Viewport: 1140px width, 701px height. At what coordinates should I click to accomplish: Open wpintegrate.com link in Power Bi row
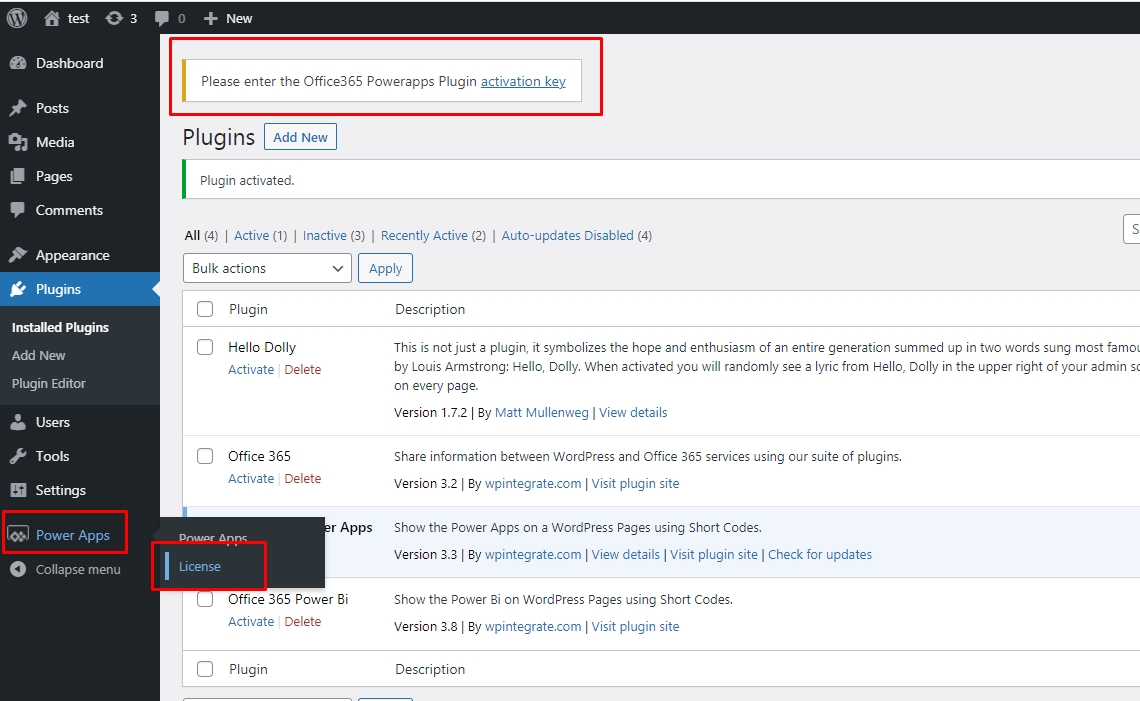pos(533,626)
